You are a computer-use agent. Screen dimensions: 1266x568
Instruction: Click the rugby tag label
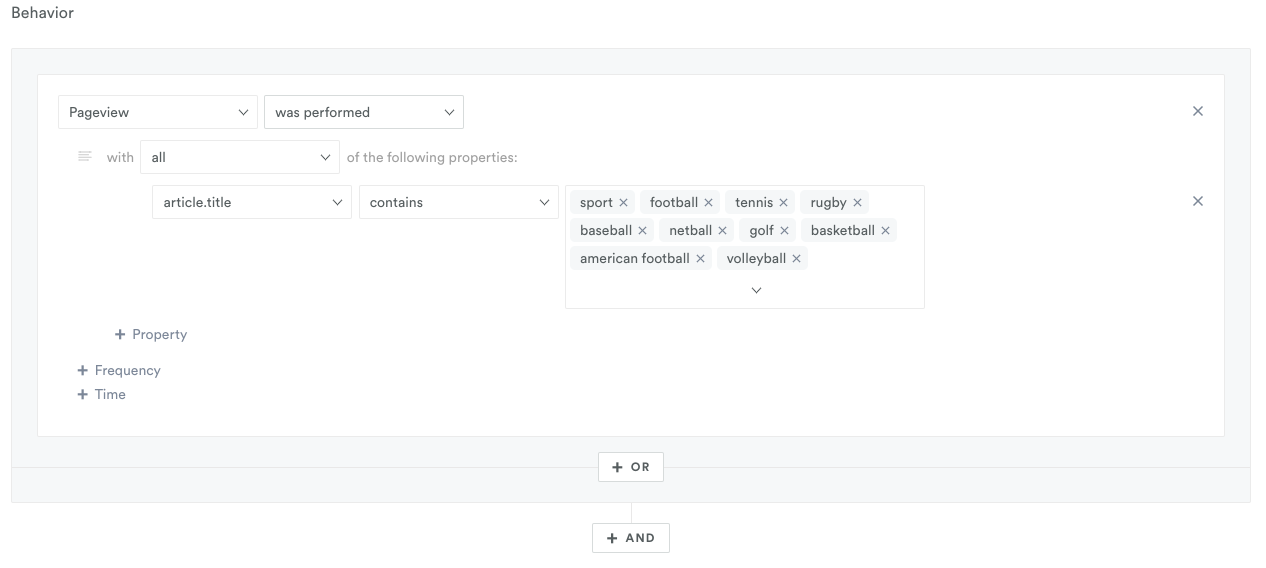pos(828,203)
